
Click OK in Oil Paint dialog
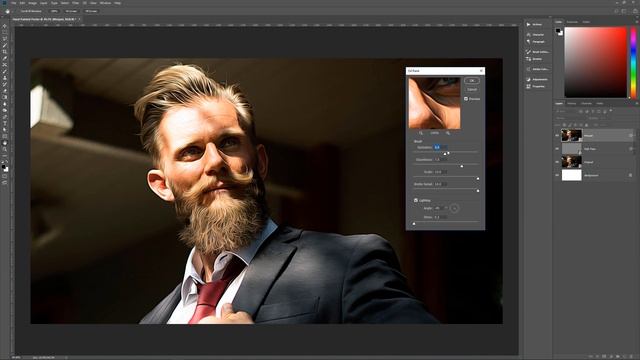click(472, 81)
